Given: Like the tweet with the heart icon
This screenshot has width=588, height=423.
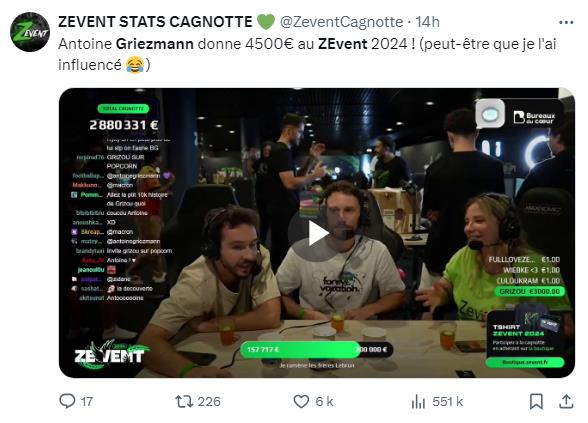Looking at the screenshot, I should point(301,402).
